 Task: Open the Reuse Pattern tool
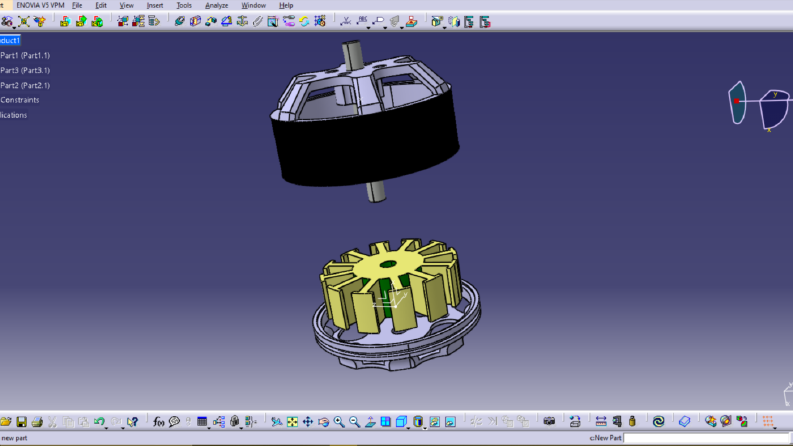(320, 21)
